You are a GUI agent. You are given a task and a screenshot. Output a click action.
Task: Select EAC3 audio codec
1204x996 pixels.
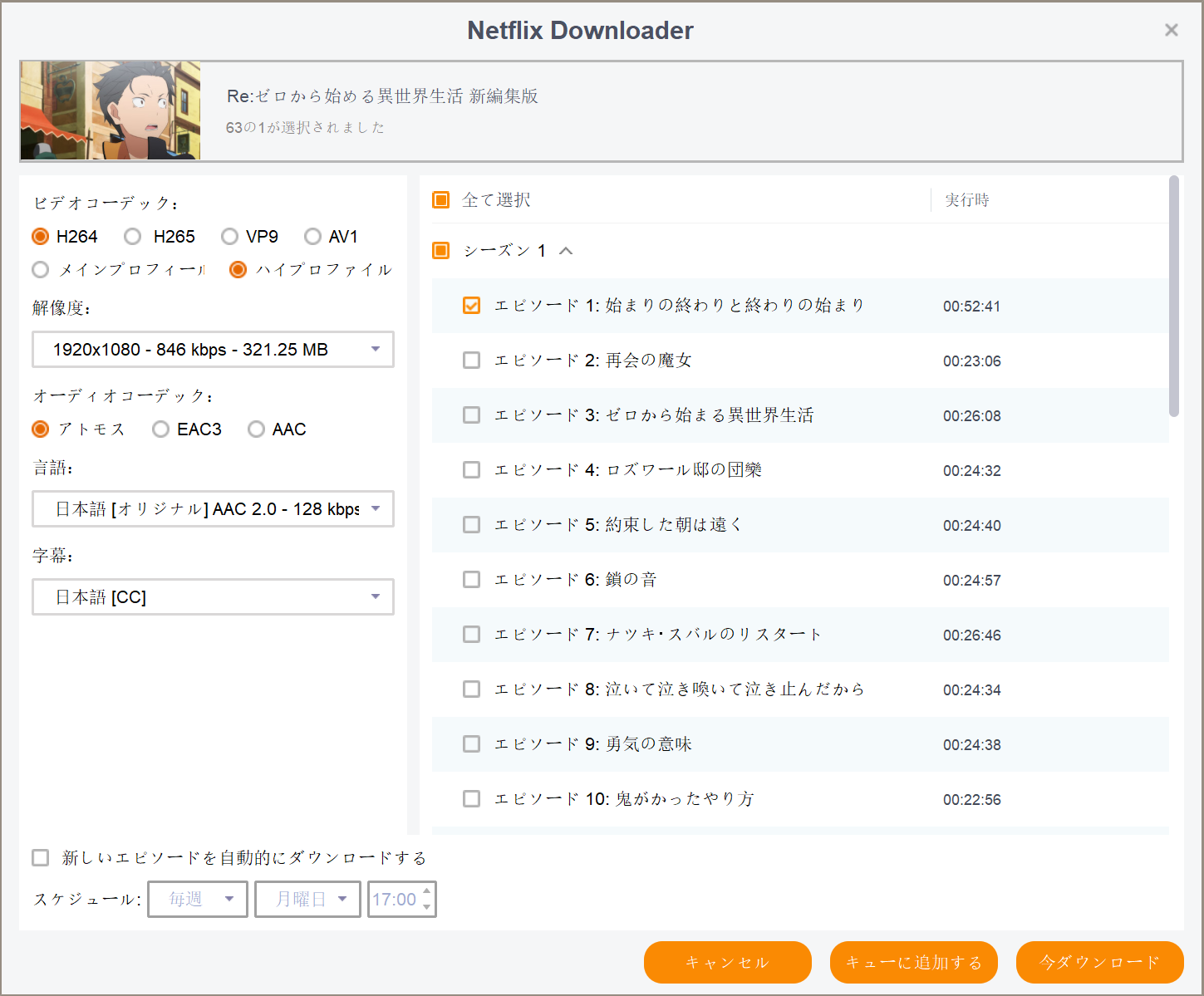(160, 429)
